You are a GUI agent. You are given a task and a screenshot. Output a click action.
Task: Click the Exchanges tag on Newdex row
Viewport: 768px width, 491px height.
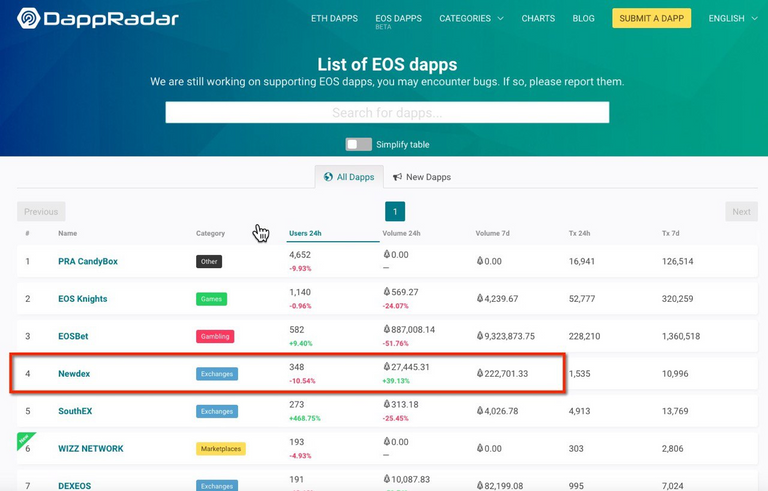click(216, 374)
